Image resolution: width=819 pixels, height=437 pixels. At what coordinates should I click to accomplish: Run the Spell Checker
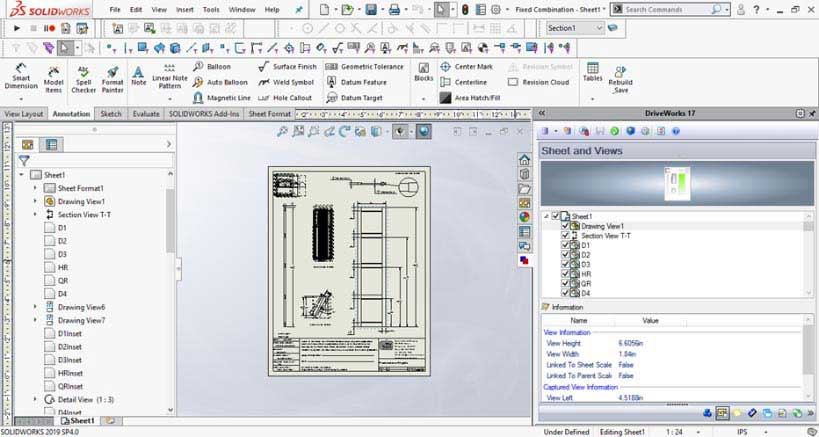[84, 78]
